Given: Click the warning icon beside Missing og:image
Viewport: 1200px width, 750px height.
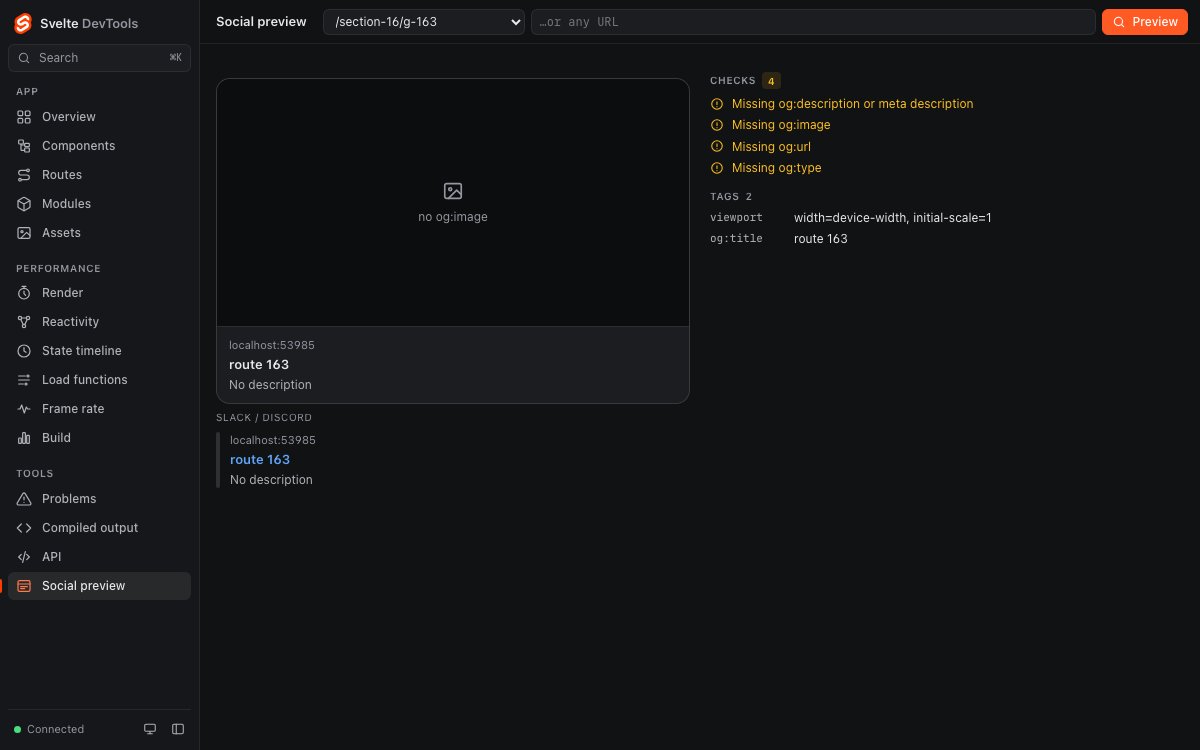Looking at the screenshot, I should pyautogui.click(x=716, y=125).
